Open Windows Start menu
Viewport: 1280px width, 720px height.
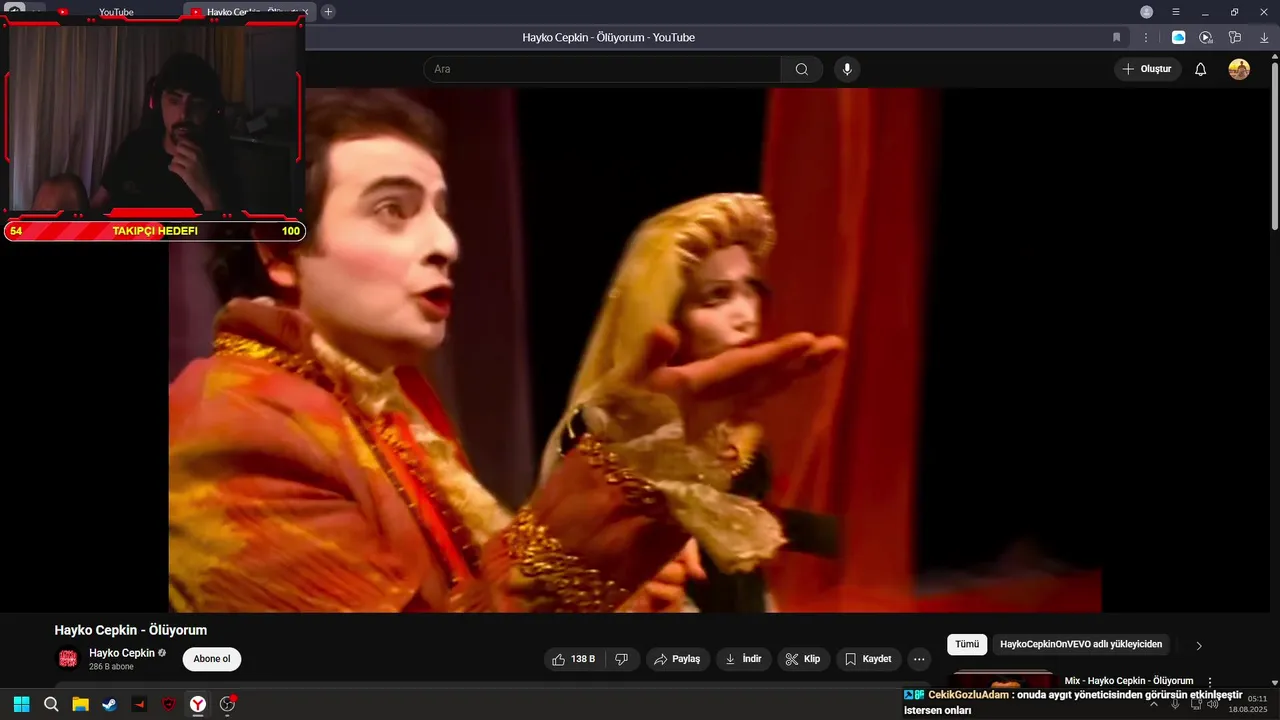21,704
